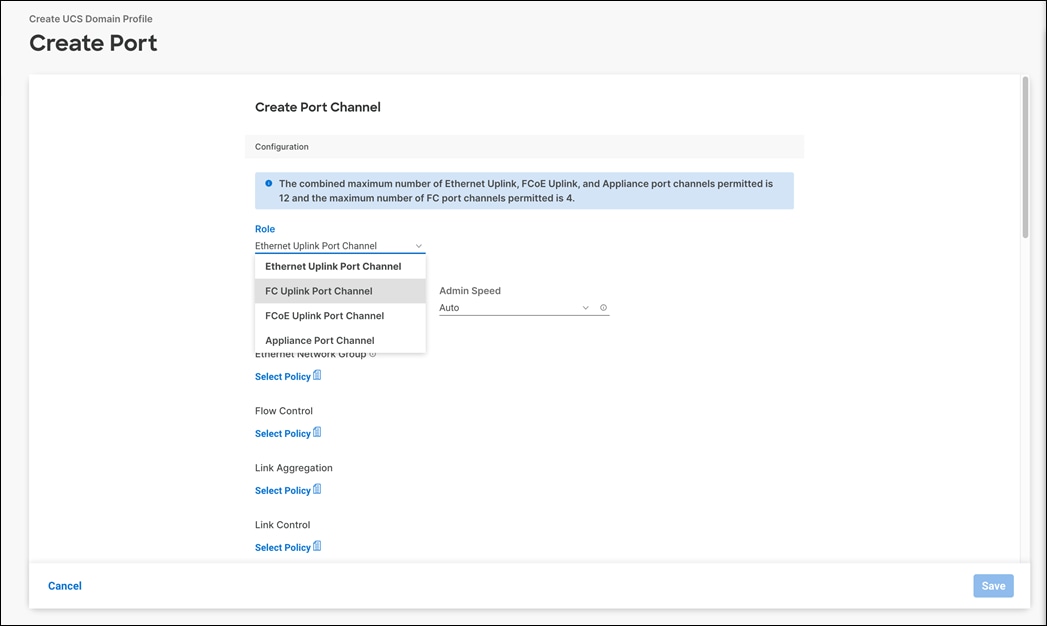
Task: Collapse the open Role selection list
Action: (419, 245)
